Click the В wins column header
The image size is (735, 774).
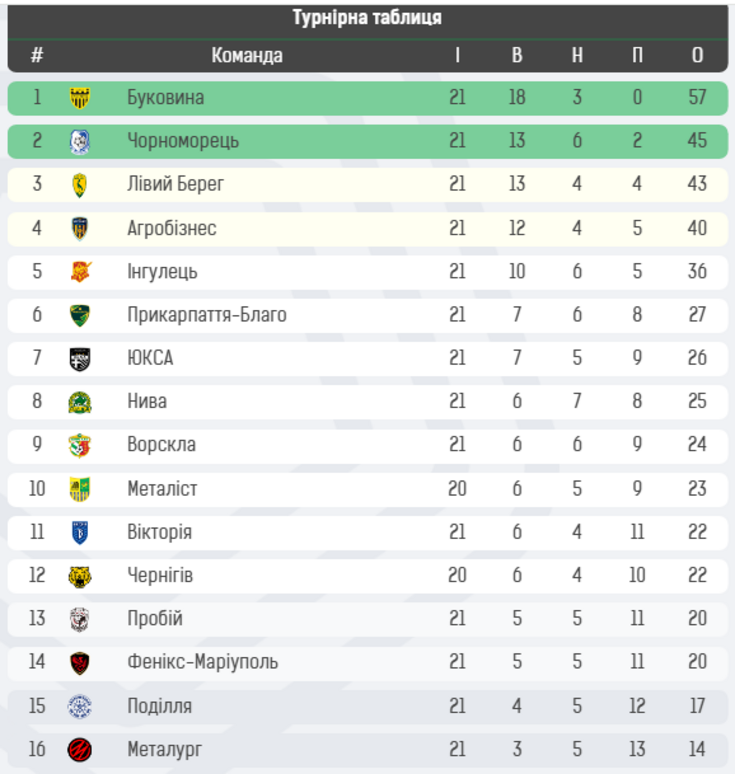[517, 56]
